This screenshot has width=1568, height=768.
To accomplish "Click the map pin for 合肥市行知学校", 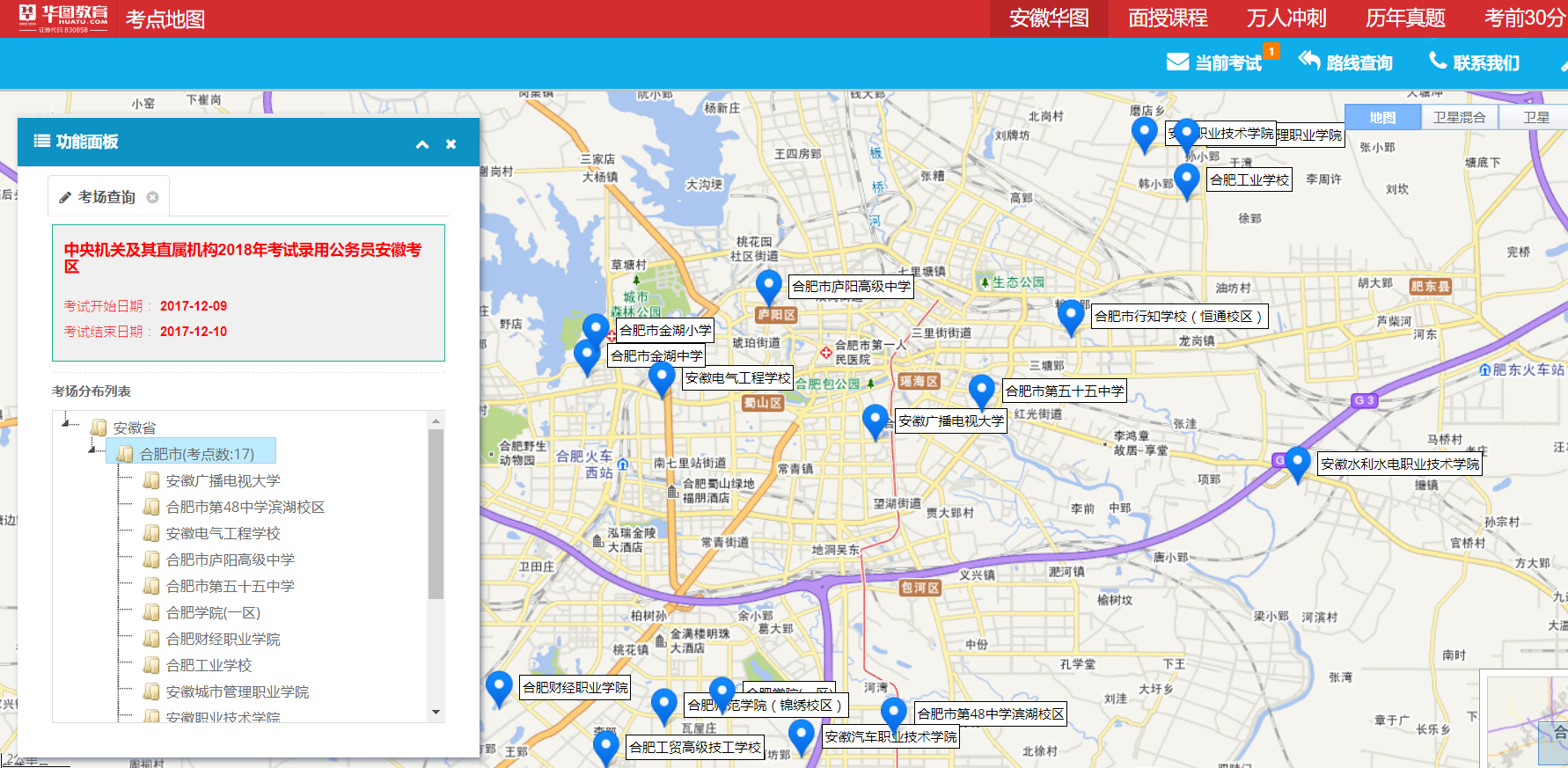I will (1071, 318).
